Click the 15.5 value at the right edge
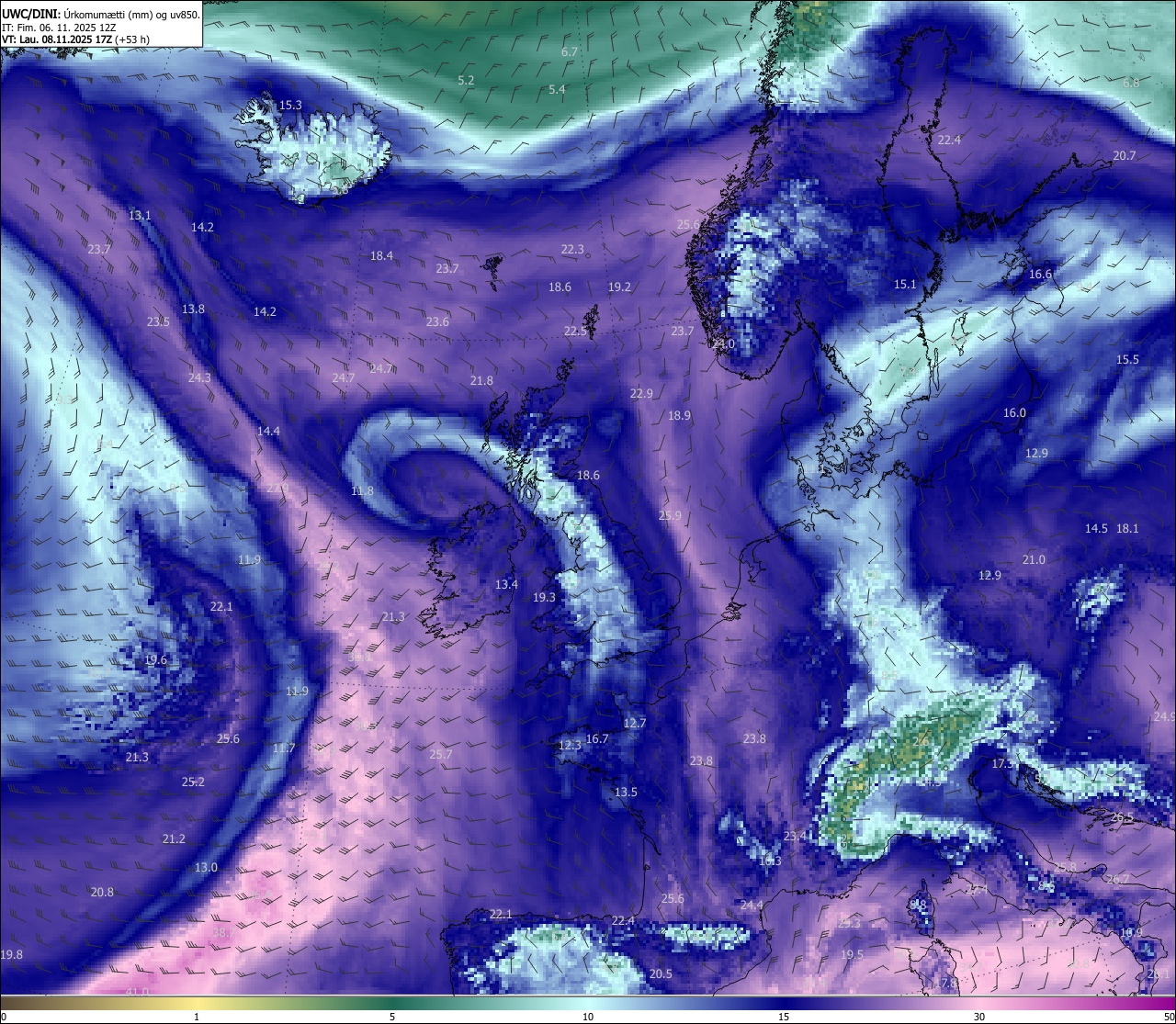The height and width of the screenshot is (1024, 1176). [x=1127, y=360]
